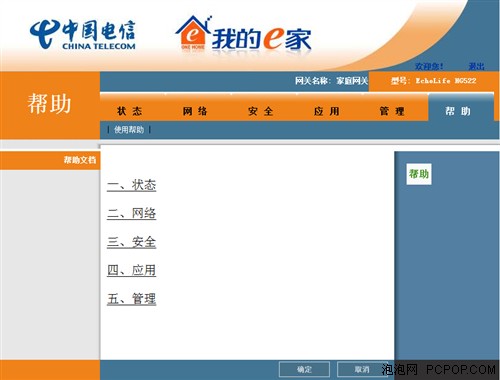Open the 一、状态 help link
This screenshot has height=380, width=500.
(131, 185)
